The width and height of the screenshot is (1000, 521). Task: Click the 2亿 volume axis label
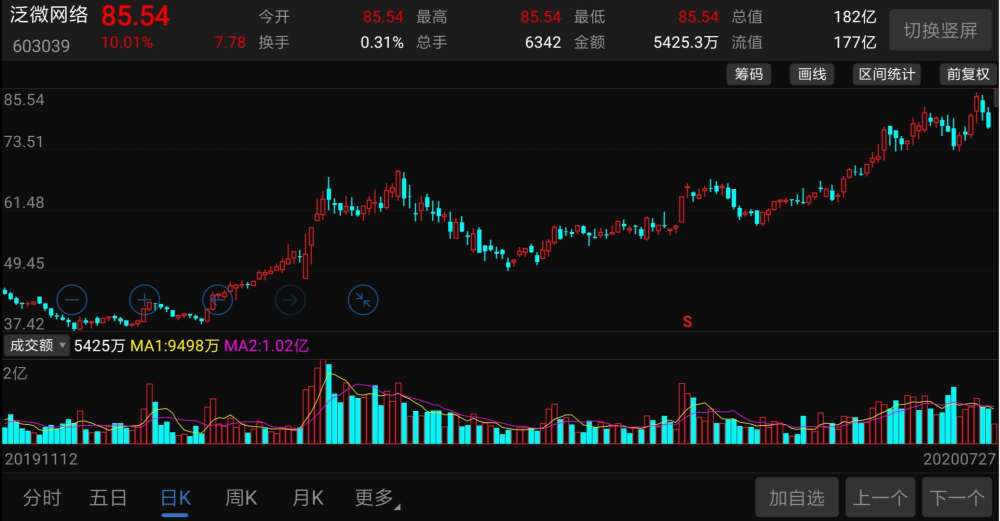15,374
